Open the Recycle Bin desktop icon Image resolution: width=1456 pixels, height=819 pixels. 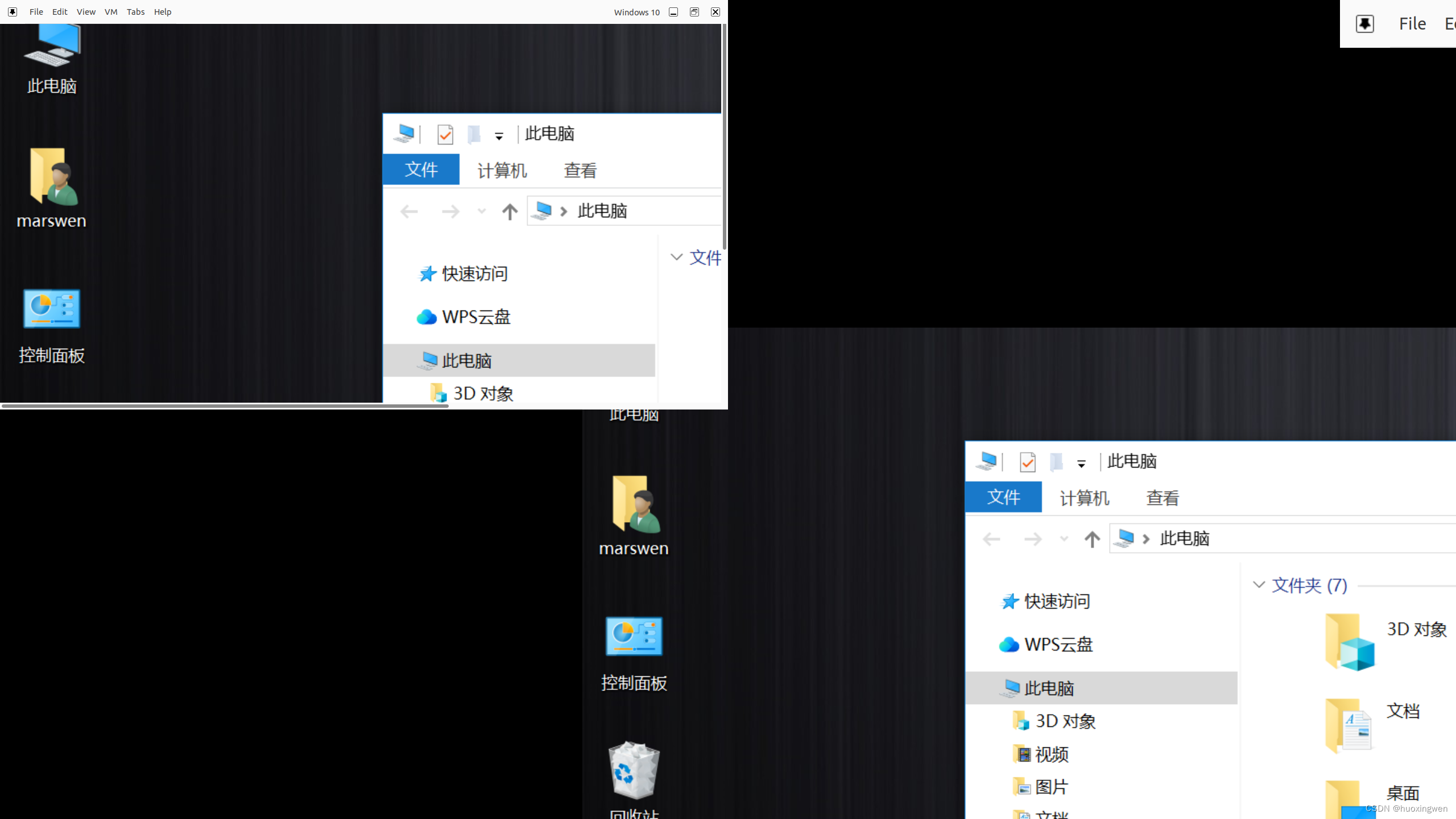[634, 772]
